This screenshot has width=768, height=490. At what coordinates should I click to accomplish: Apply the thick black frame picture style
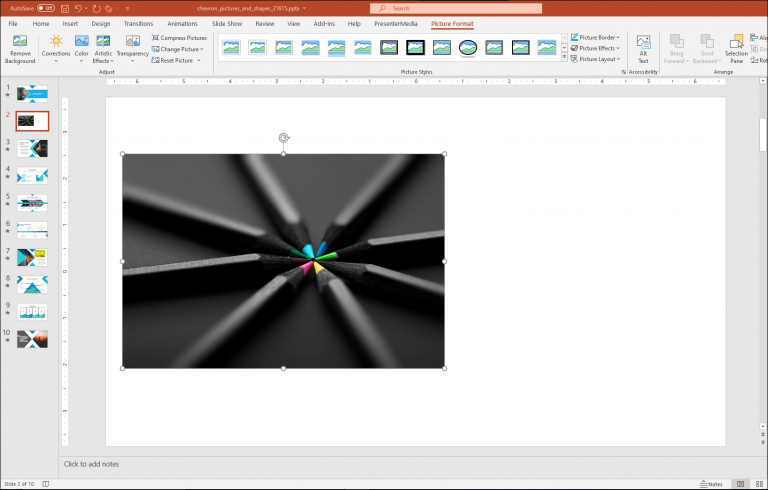[x=415, y=48]
